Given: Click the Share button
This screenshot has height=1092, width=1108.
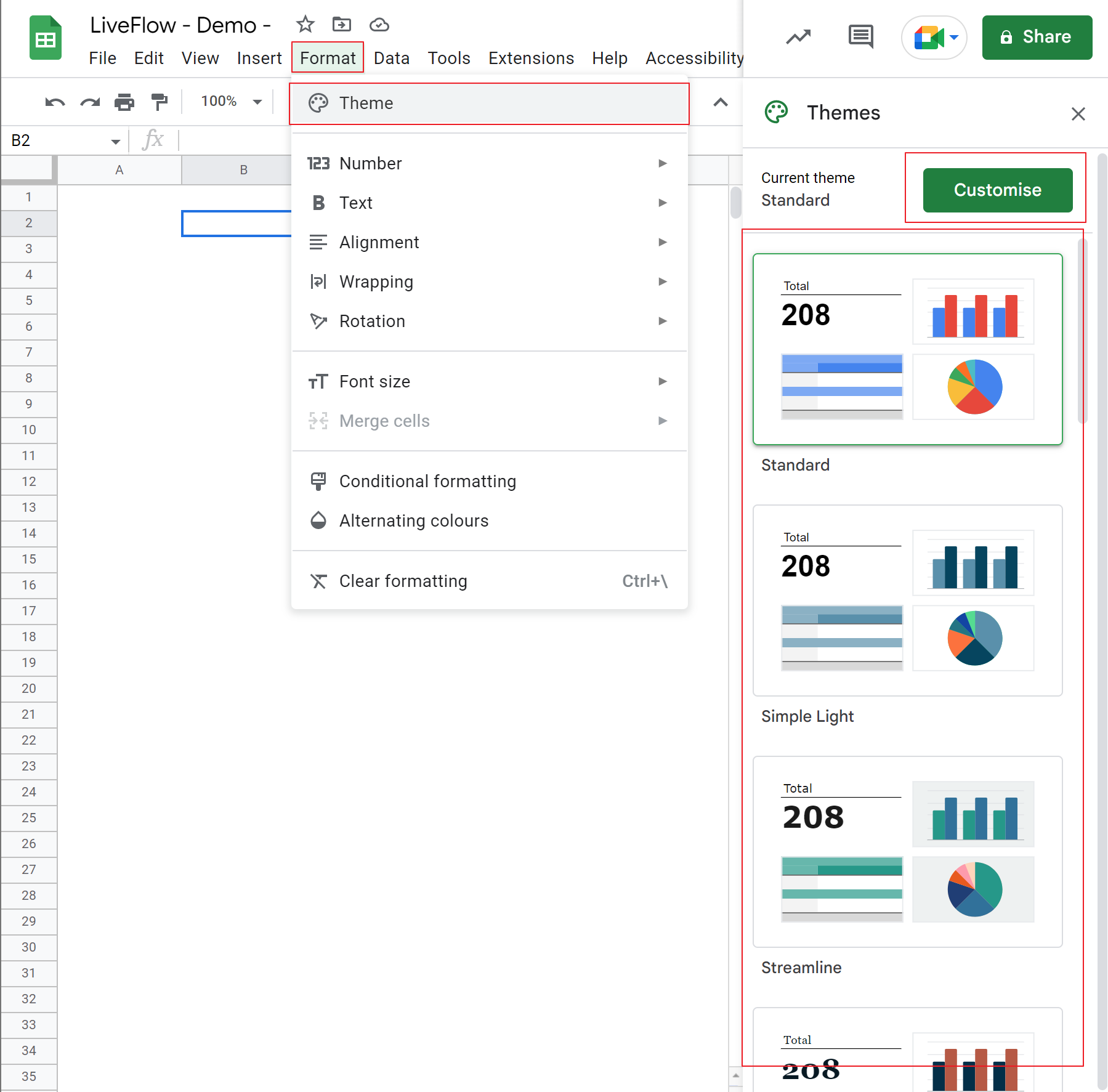Looking at the screenshot, I should [x=1037, y=37].
